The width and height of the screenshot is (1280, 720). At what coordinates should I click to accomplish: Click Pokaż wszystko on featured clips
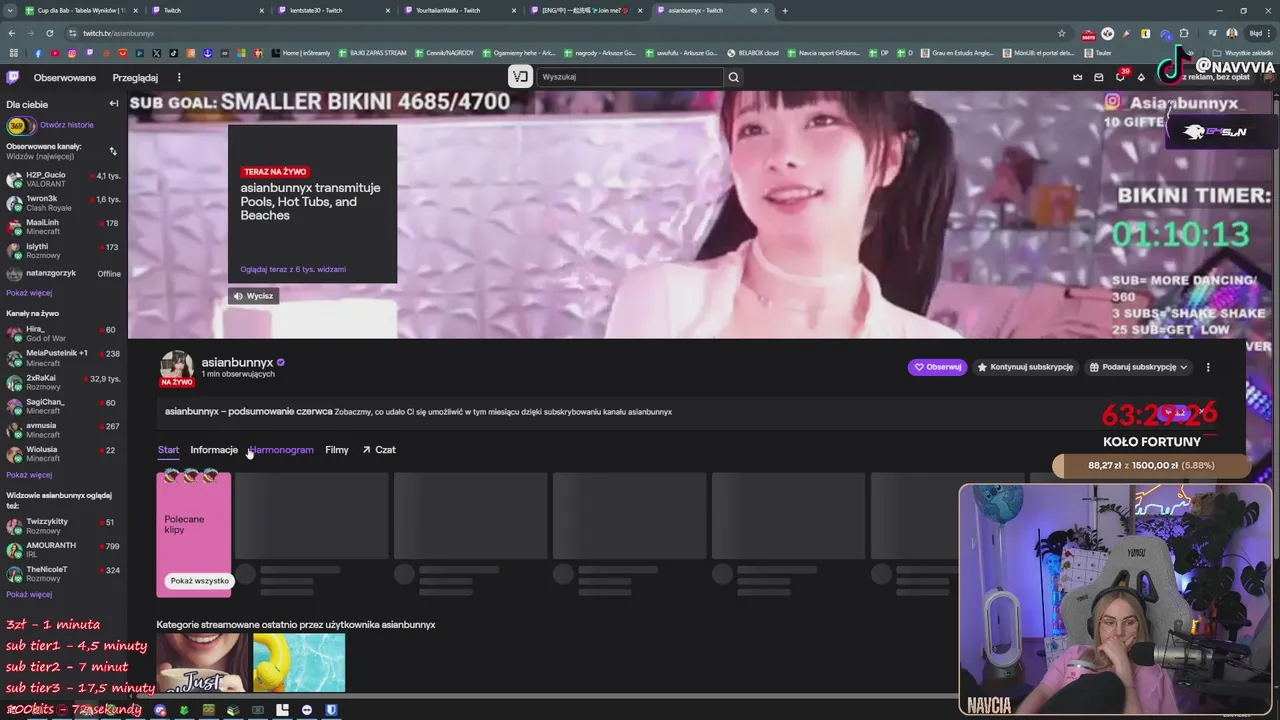pyautogui.click(x=199, y=581)
